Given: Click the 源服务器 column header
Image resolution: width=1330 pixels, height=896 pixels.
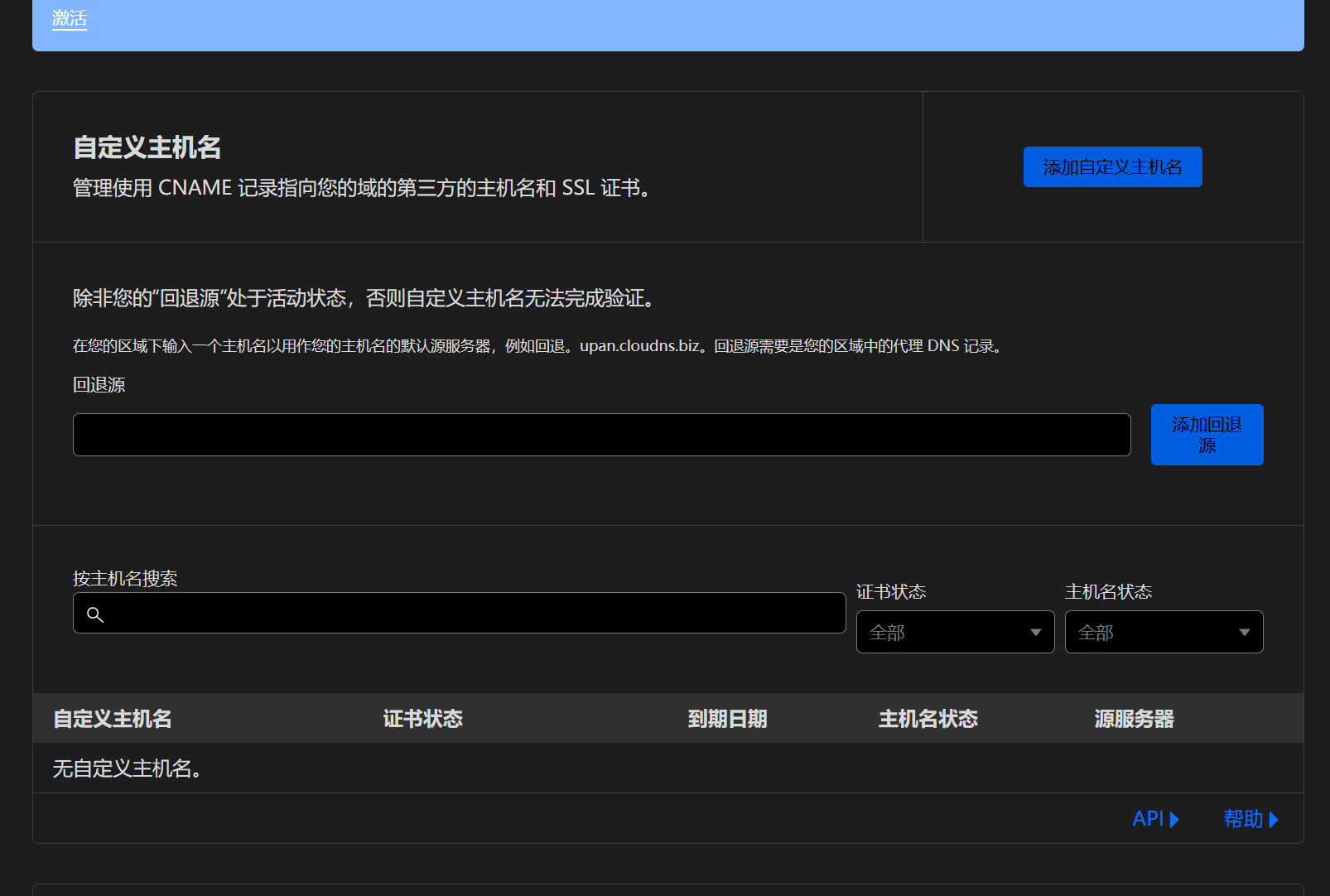Looking at the screenshot, I should (x=1134, y=719).
